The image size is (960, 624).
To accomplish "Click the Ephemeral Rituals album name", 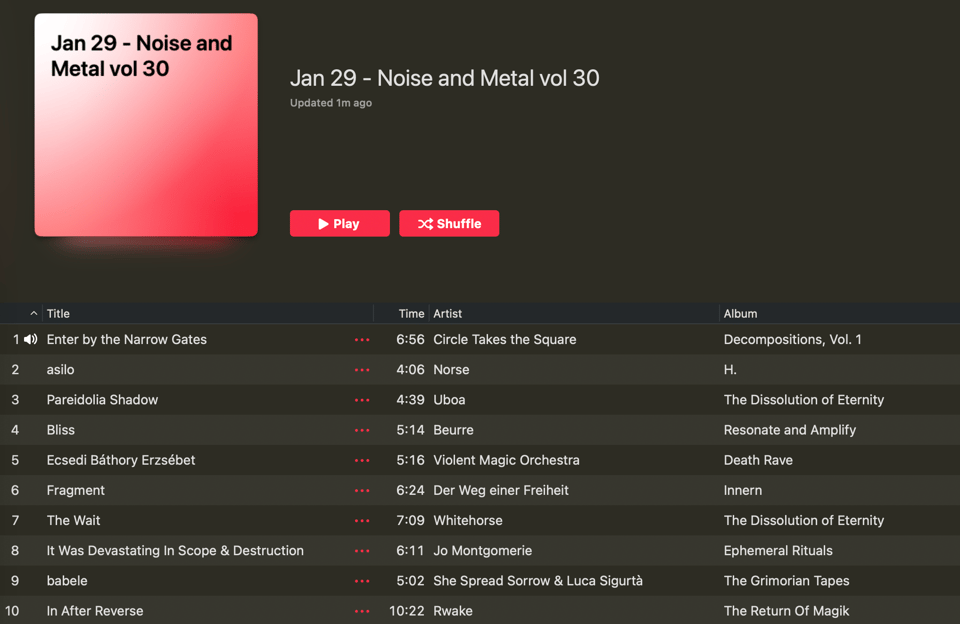I will coord(778,551).
